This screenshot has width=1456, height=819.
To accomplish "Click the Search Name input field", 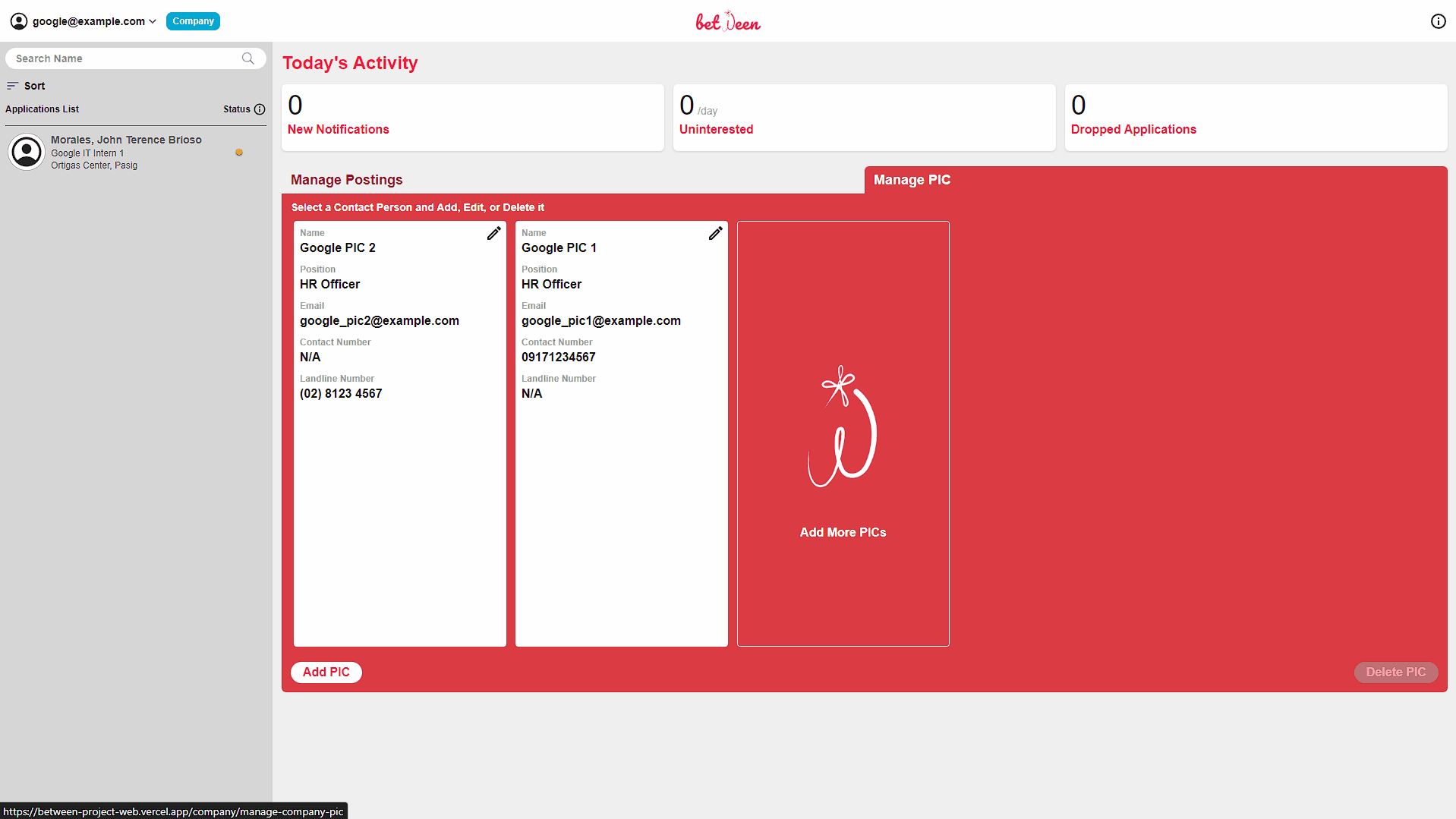I will point(125,58).
